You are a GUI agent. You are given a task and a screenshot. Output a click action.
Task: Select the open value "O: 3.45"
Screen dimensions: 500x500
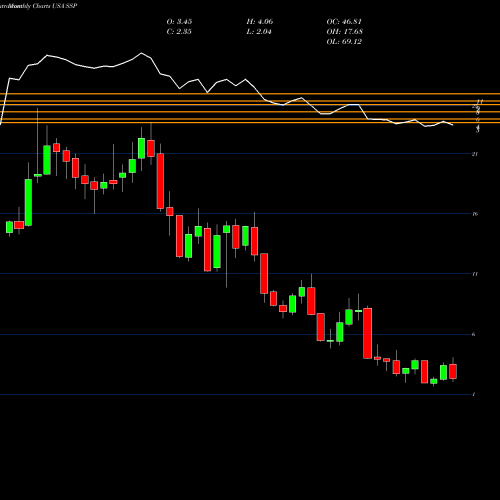(x=179, y=22)
